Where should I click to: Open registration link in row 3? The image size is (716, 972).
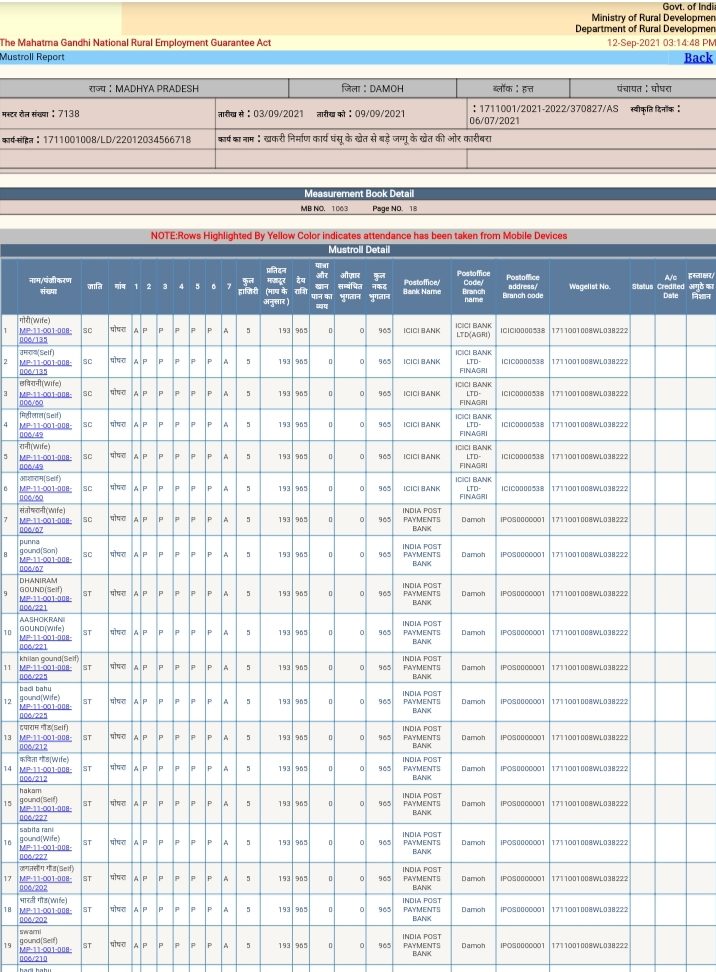click(x=45, y=399)
